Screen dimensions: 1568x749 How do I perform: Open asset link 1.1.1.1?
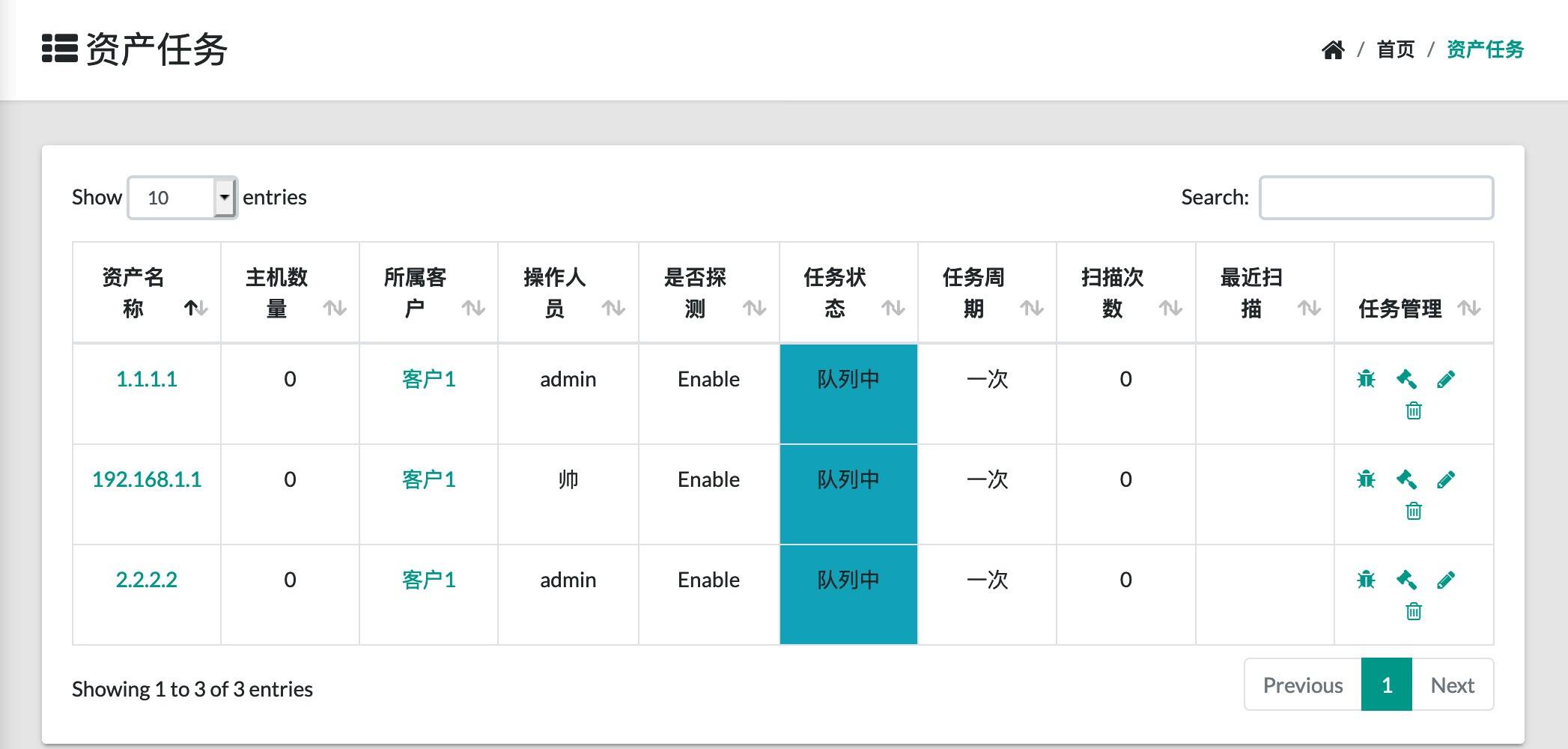(147, 379)
